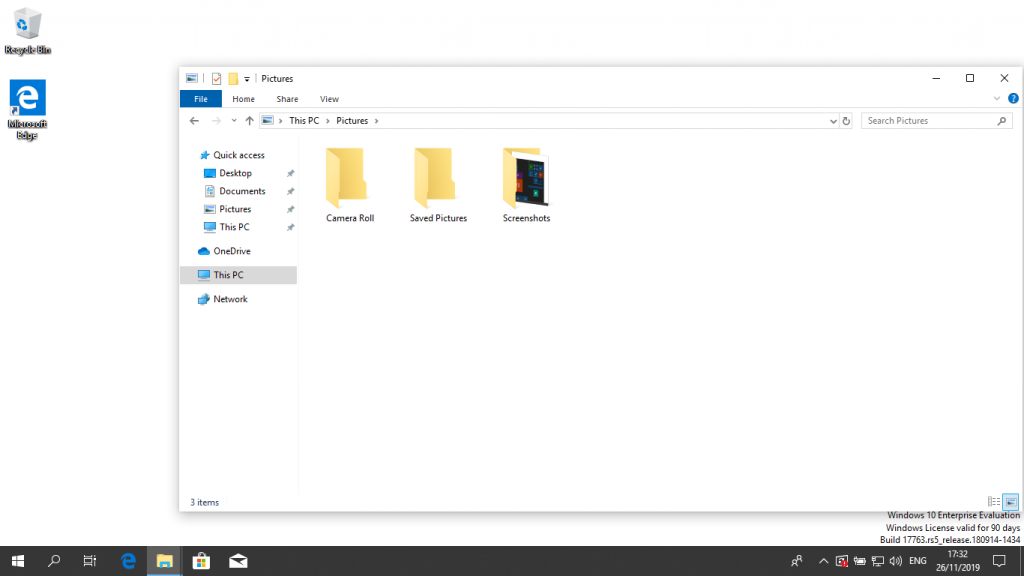Select Quick access in navigation pane
This screenshot has height=576, width=1024.
point(239,155)
